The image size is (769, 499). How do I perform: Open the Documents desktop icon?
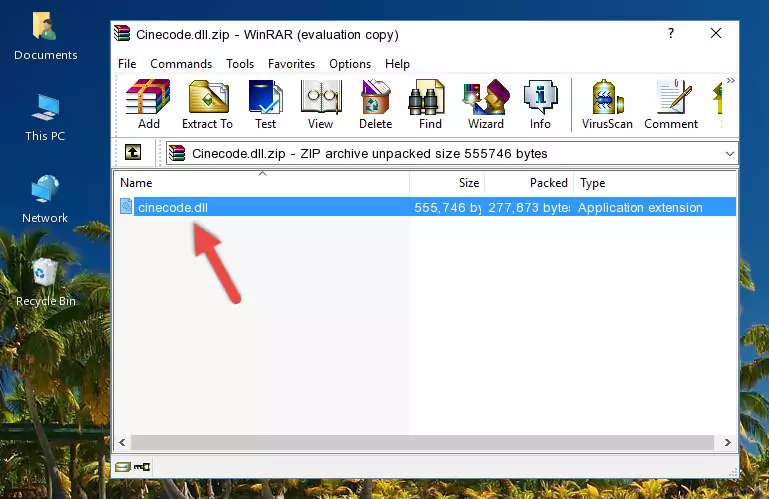coord(46,37)
